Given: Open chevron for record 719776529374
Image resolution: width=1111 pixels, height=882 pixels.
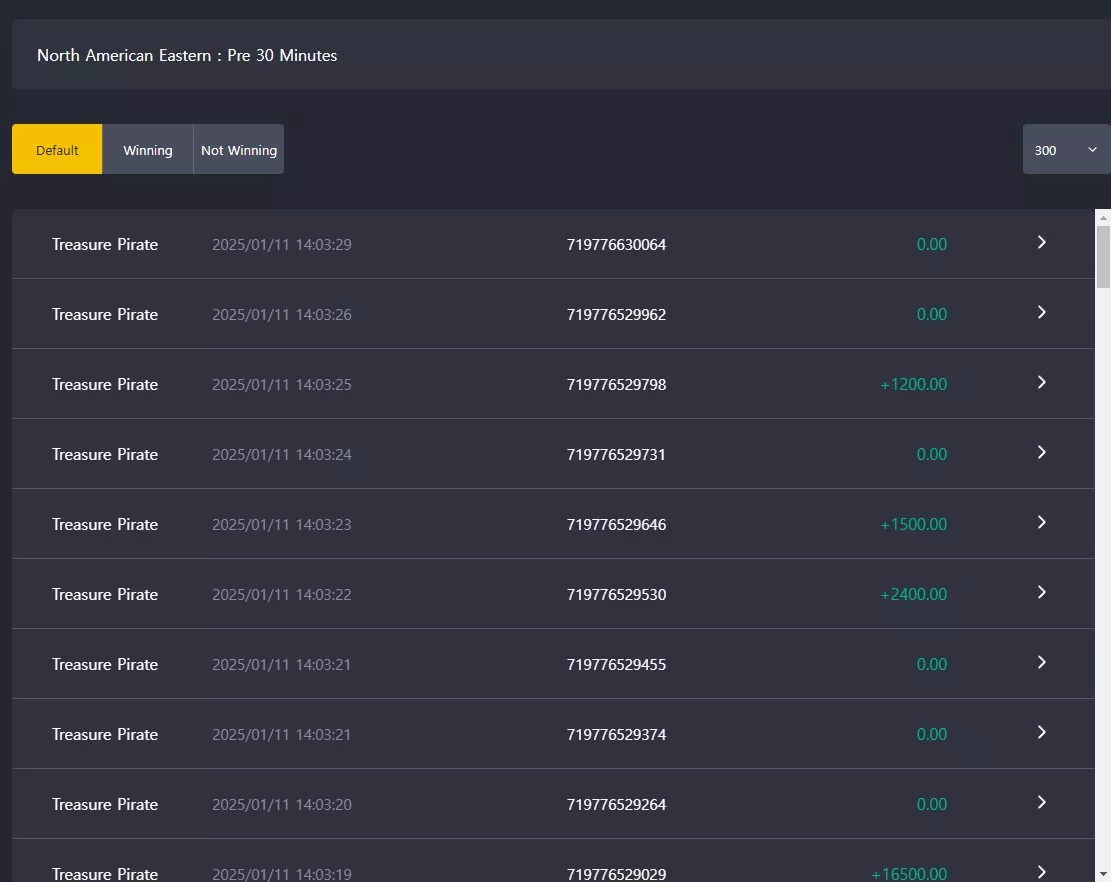Looking at the screenshot, I should pos(1042,733).
